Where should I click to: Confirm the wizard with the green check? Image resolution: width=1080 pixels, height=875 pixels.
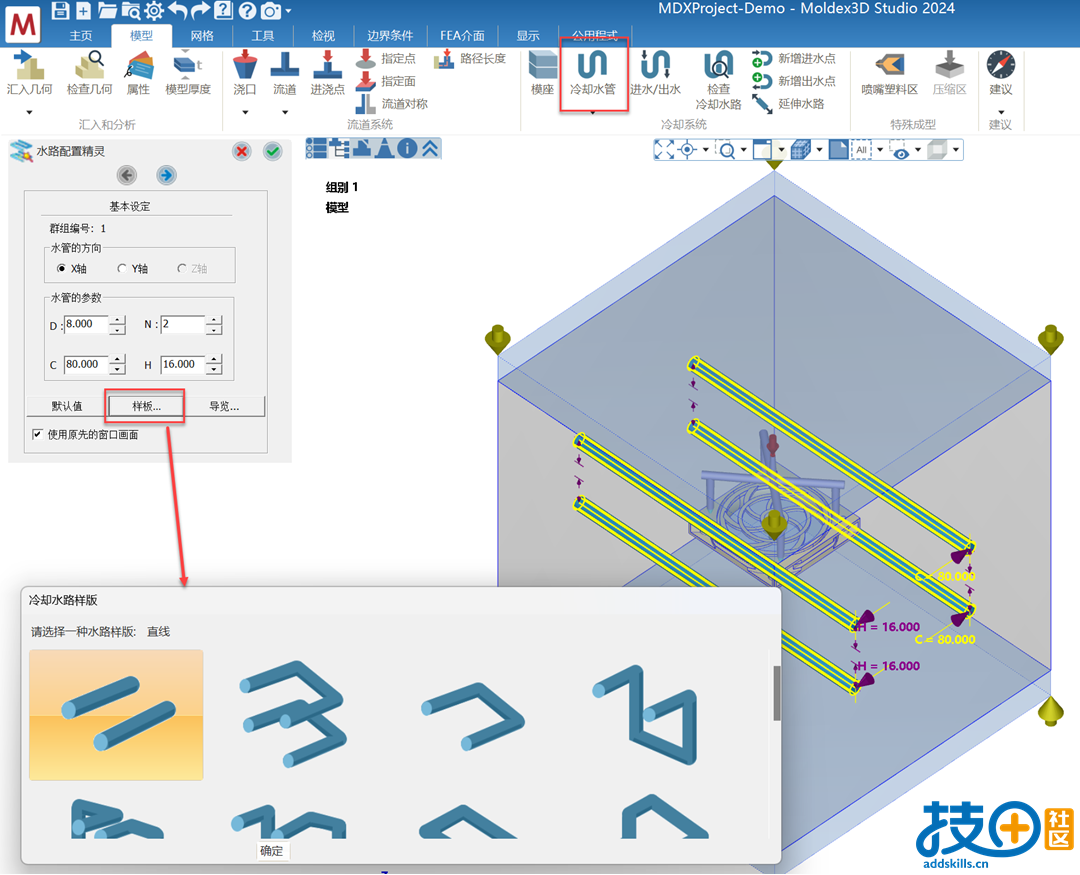[273, 152]
